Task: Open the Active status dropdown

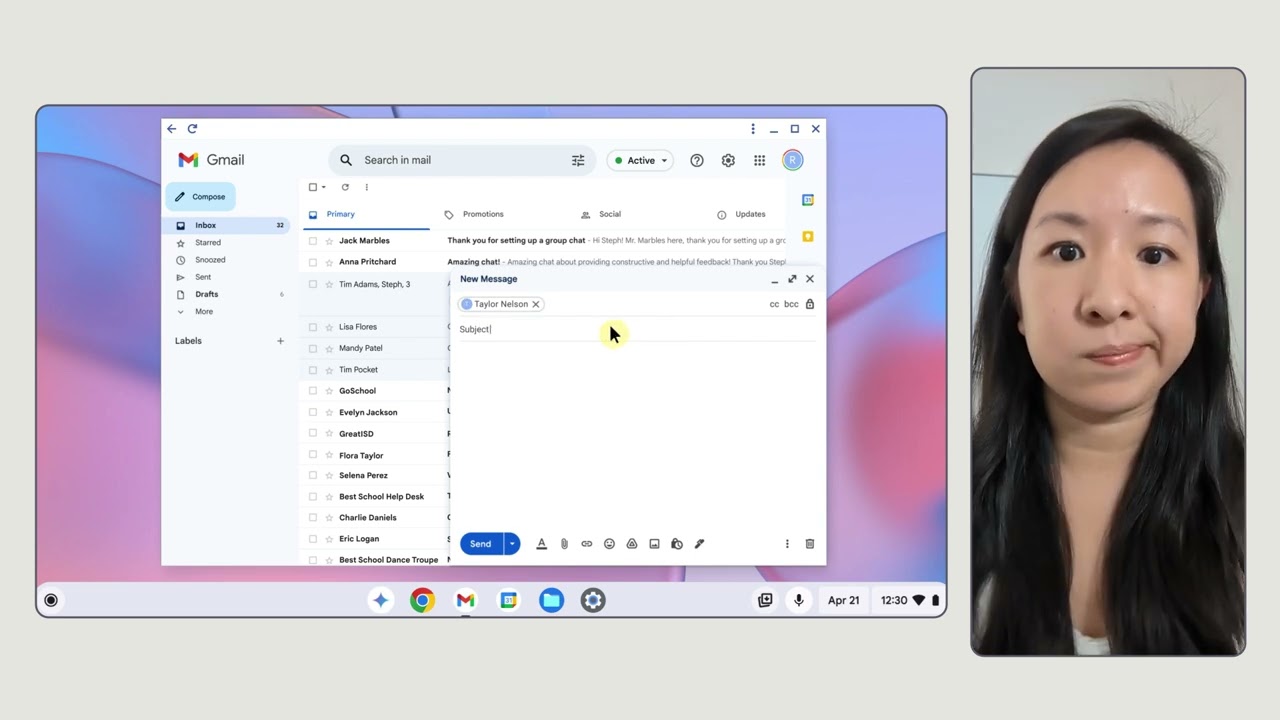Action: coord(640,160)
